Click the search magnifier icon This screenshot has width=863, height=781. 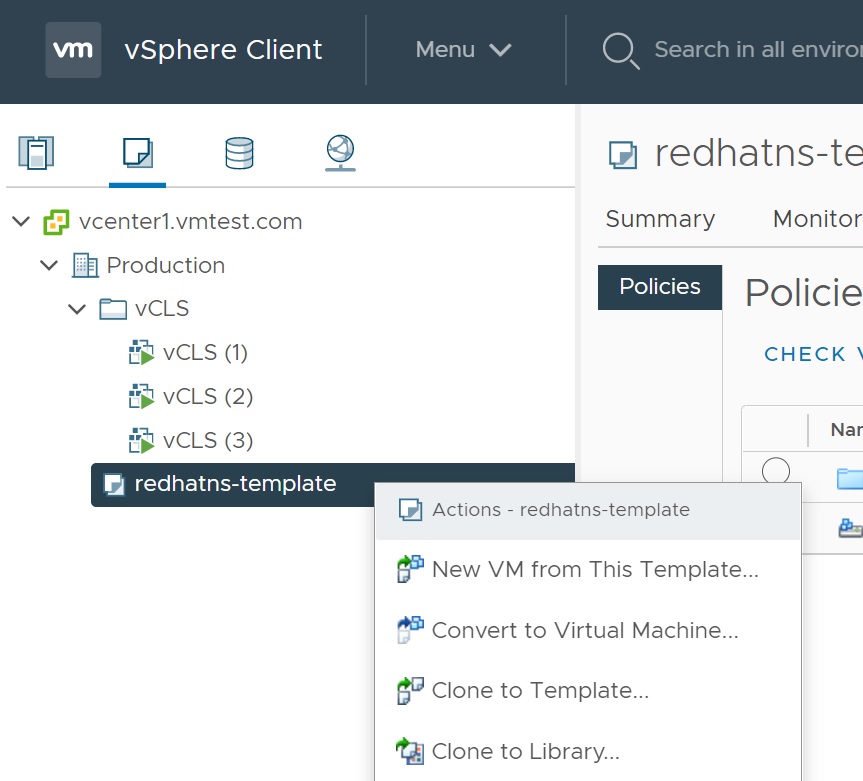(x=620, y=50)
